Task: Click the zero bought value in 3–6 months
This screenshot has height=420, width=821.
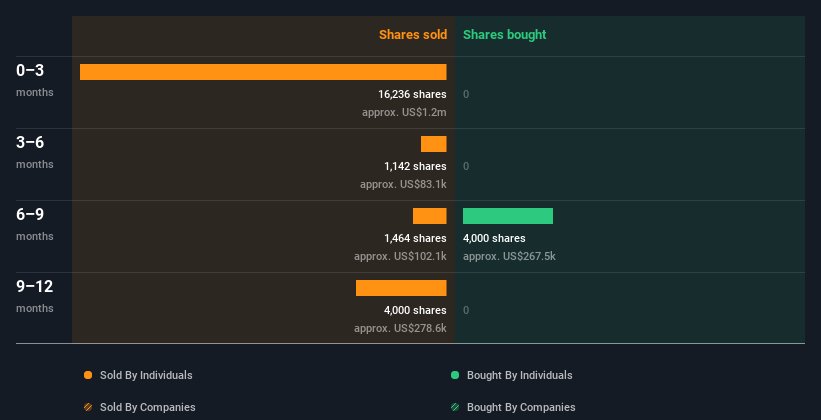Action: pos(466,166)
